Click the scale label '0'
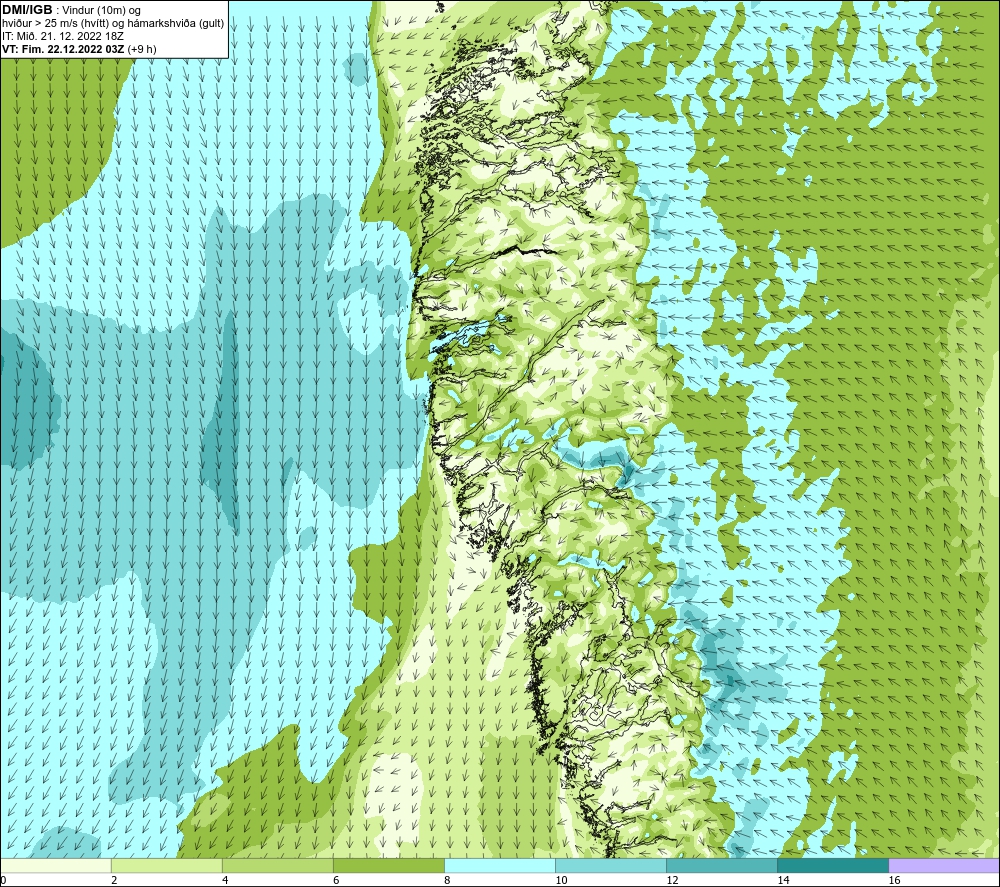 (3, 881)
